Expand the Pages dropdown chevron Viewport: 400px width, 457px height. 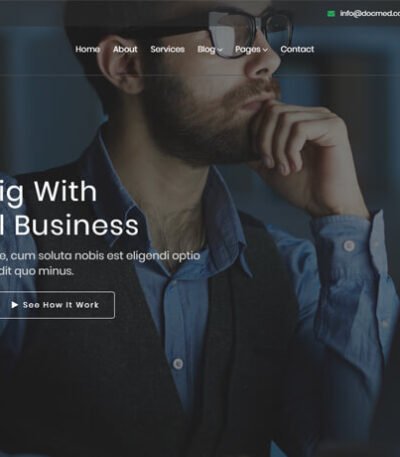pyautogui.click(x=265, y=50)
